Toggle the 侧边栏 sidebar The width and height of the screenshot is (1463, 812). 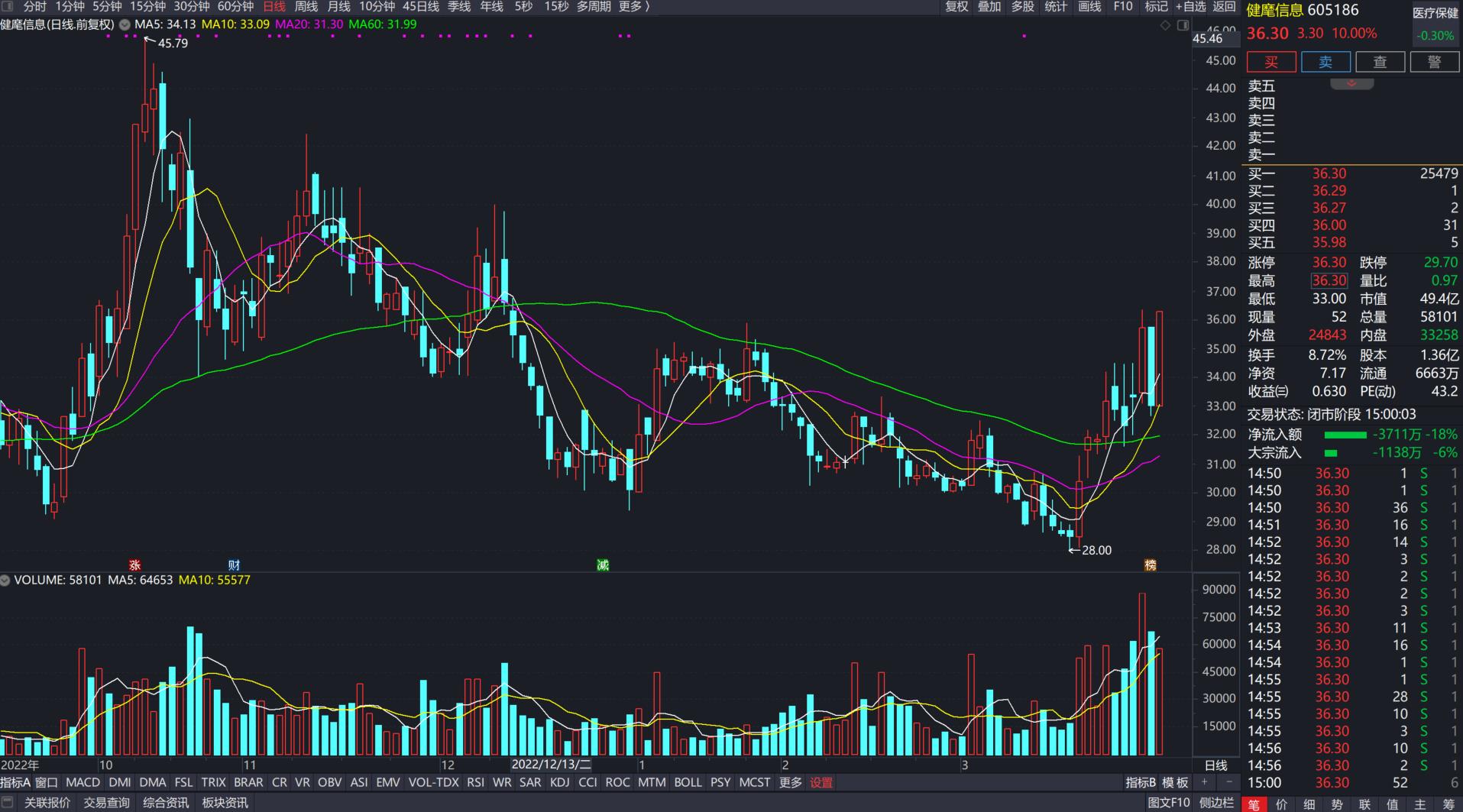[1216, 803]
